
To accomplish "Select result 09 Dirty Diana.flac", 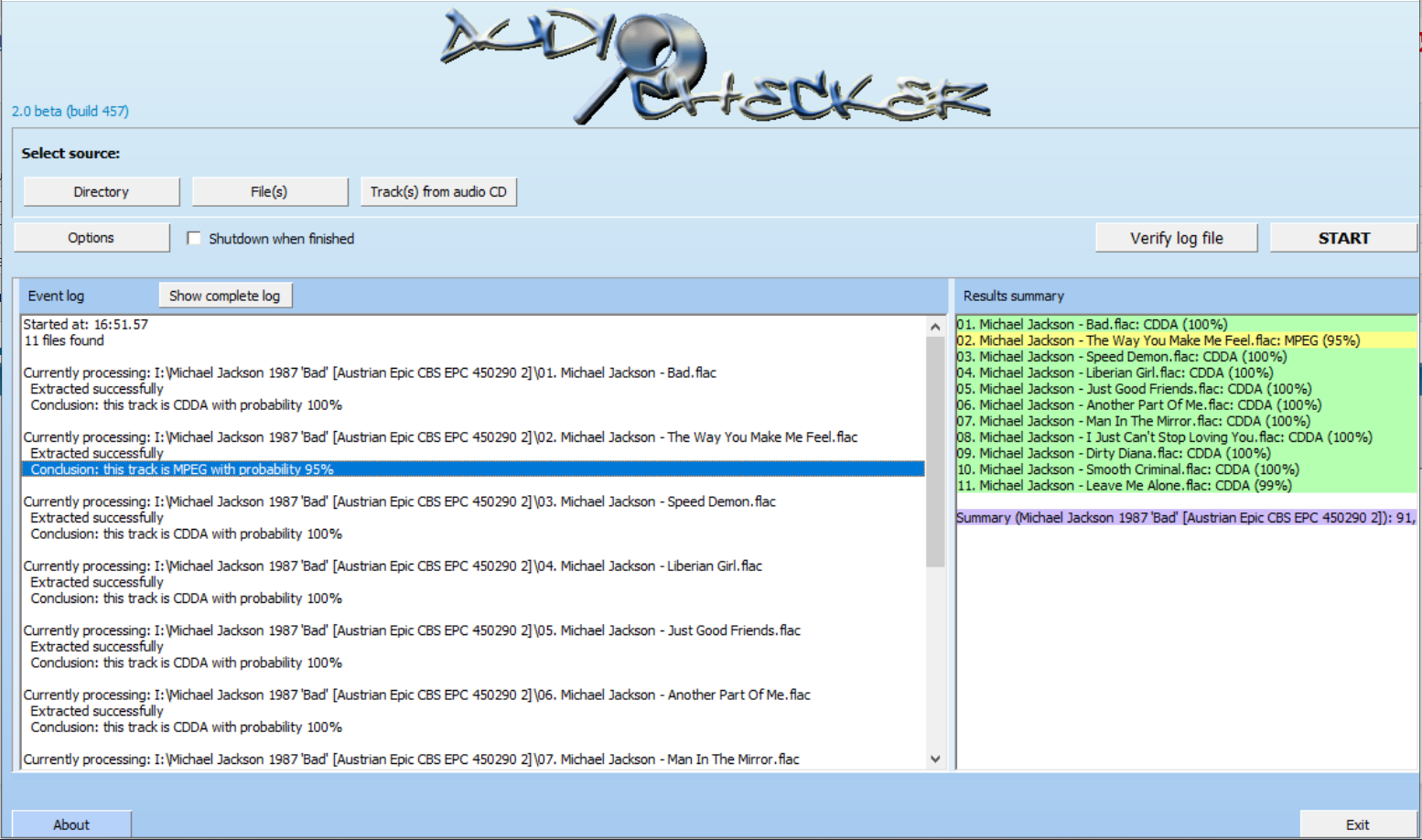I will tap(1187, 453).
